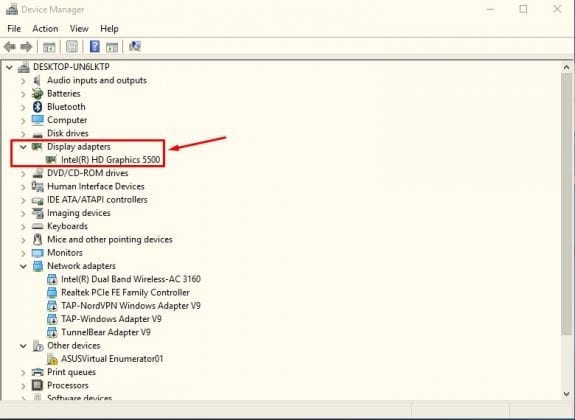Open the View menu
The height and width of the screenshot is (420, 575).
[x=79, y=29]
